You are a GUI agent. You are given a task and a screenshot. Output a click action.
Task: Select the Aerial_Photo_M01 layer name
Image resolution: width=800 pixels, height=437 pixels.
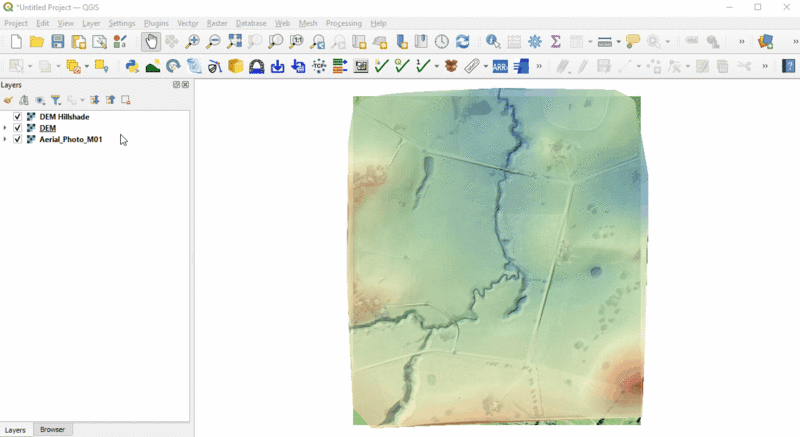coord(70,140)
